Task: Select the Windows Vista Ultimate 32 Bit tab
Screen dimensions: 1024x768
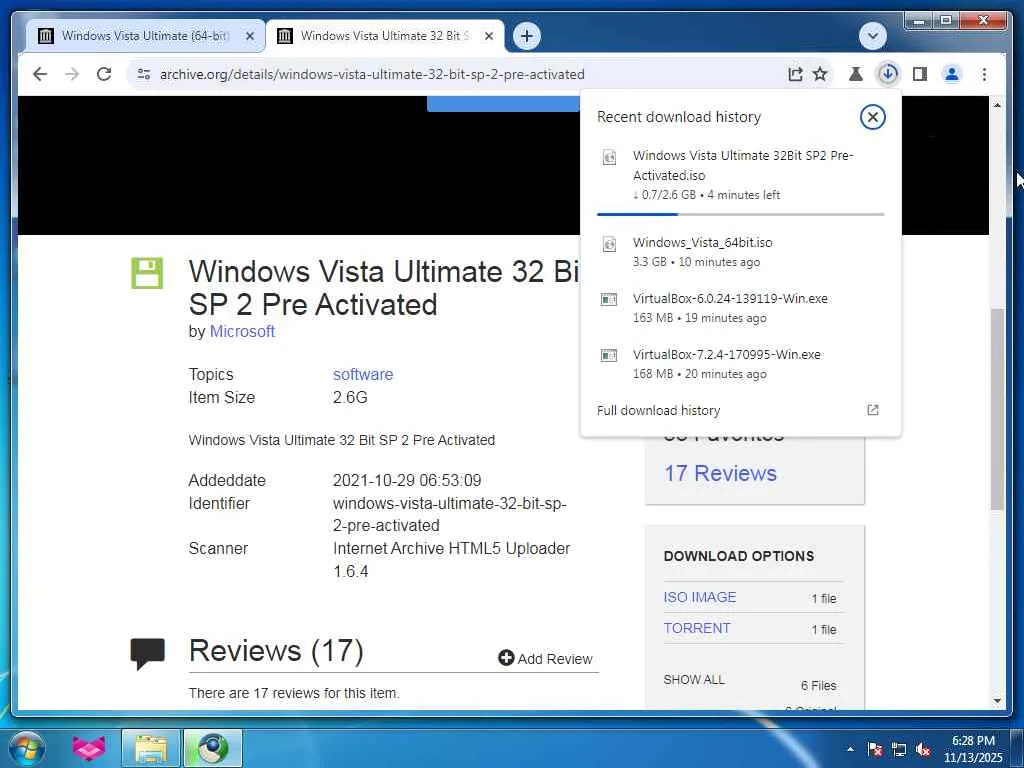Action: click(384, 36)
